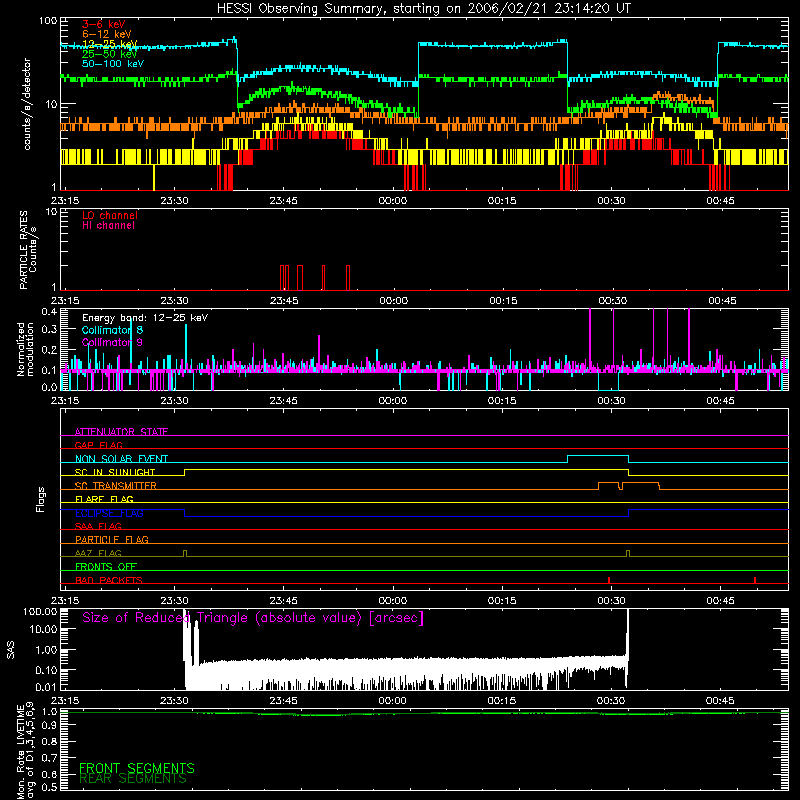
Task: Click the counts/s/detector axis label
Action: pos(27,104)
